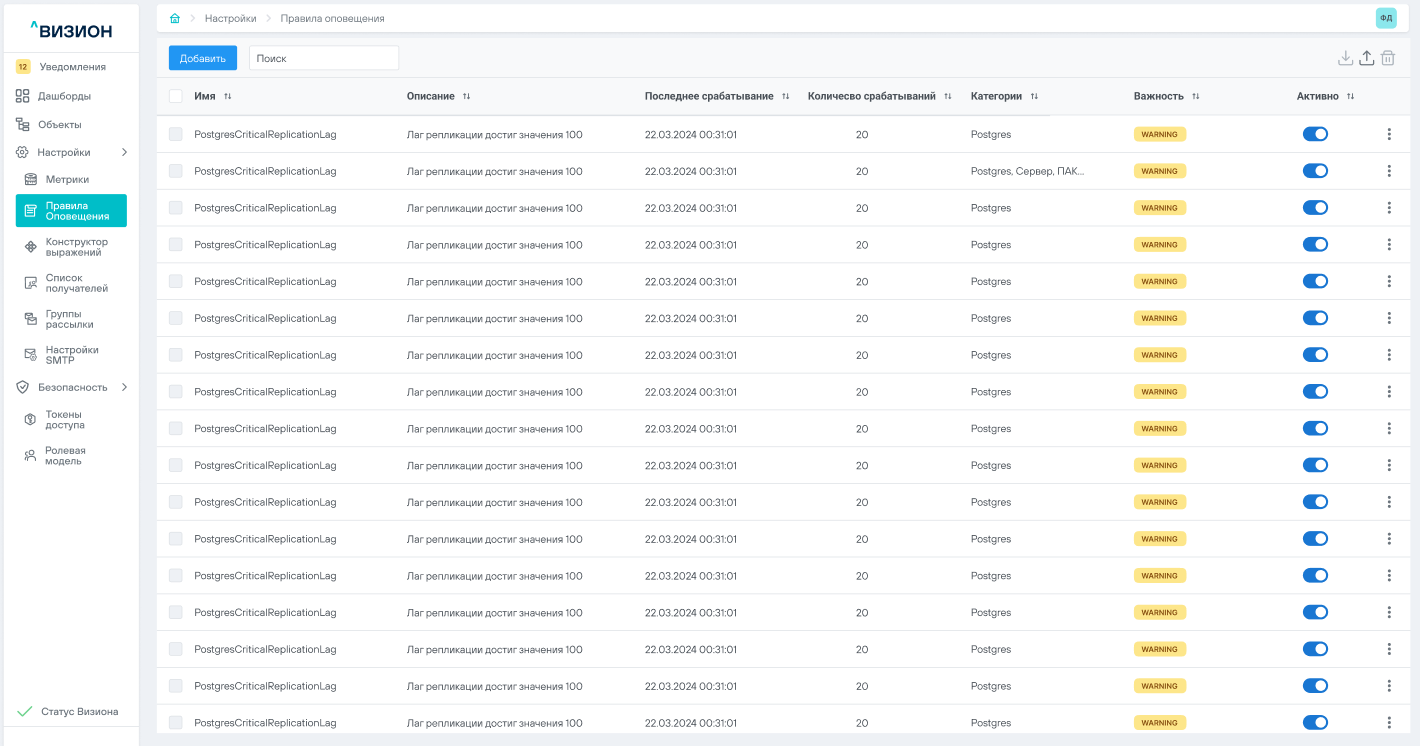Disable the Активно toggle in first row
This screenshot has height=746, width=1420.
[1315, 134]
